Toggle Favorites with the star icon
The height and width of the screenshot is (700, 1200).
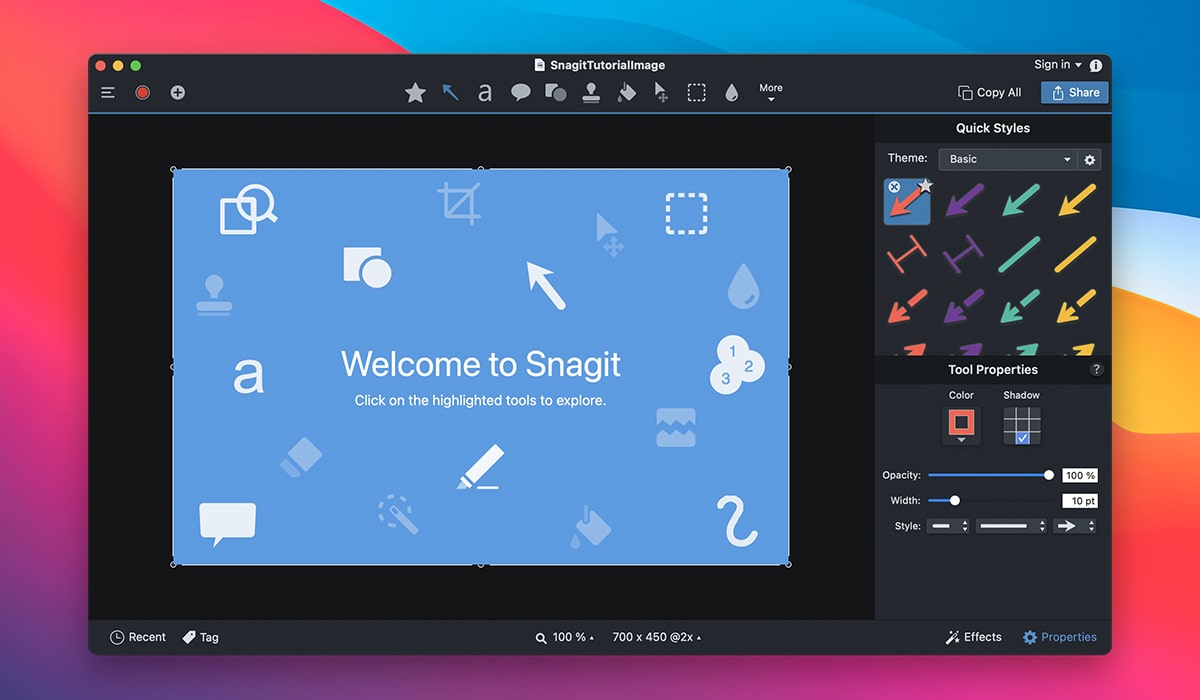pos(415,92)
